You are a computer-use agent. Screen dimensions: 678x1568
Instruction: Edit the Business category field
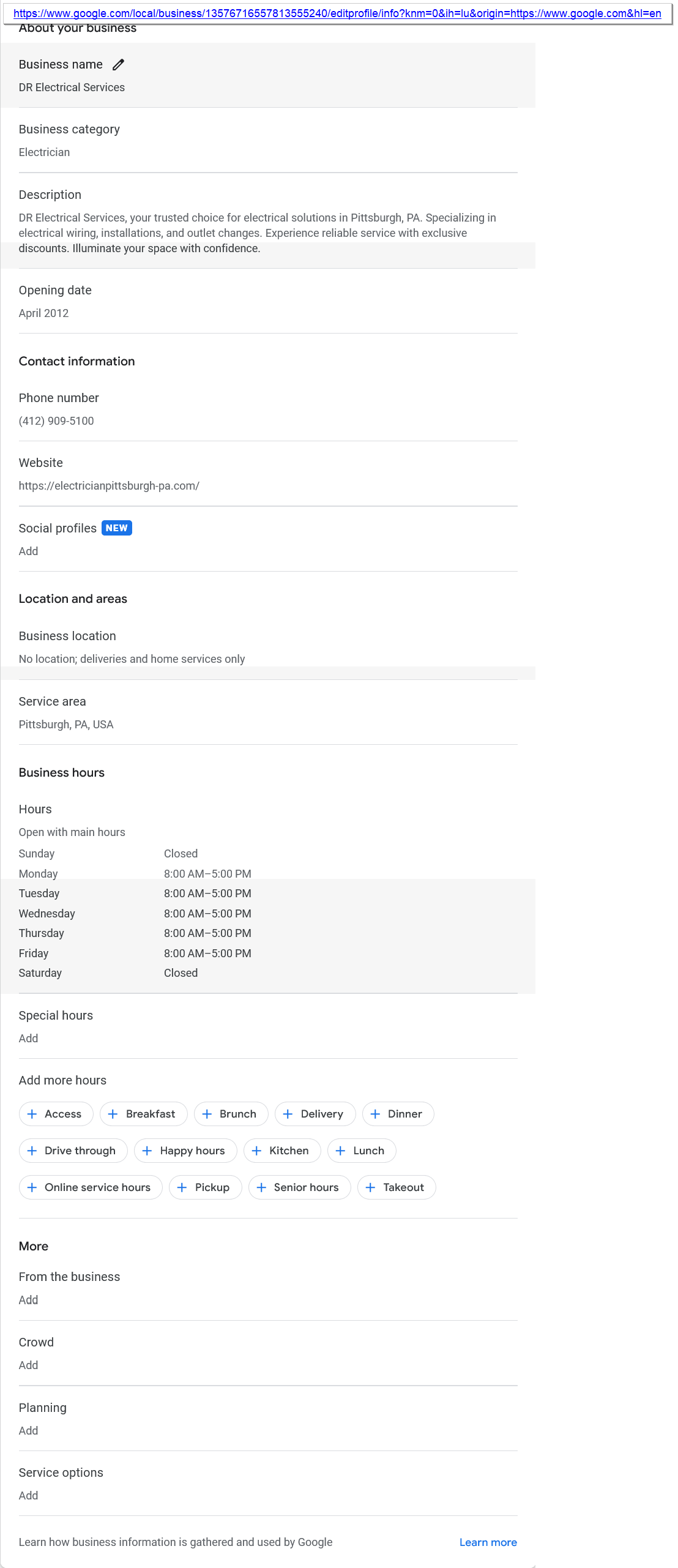(x=267, y=140)
